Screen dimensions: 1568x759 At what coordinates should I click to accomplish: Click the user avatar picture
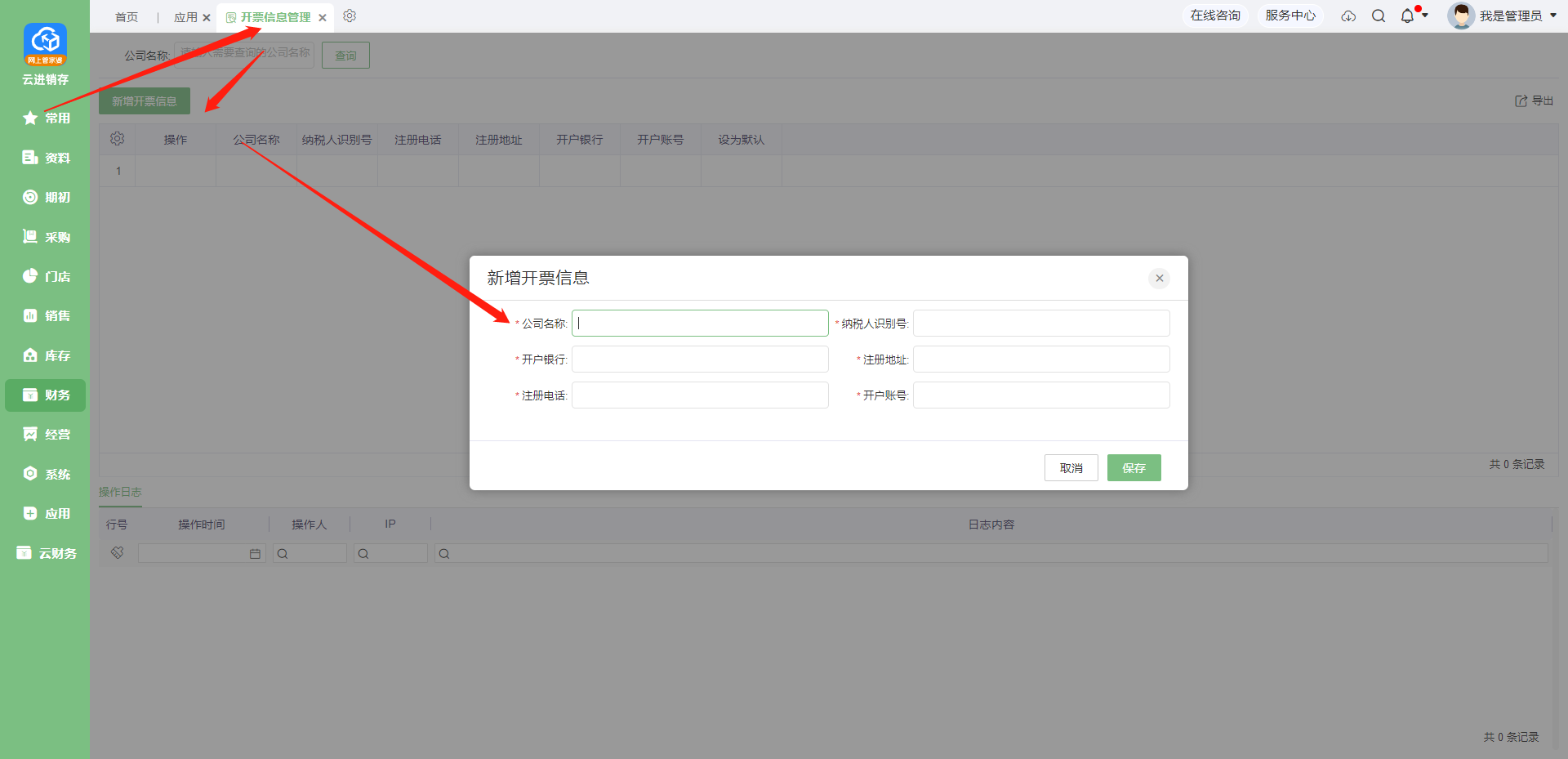[1461, 16]
